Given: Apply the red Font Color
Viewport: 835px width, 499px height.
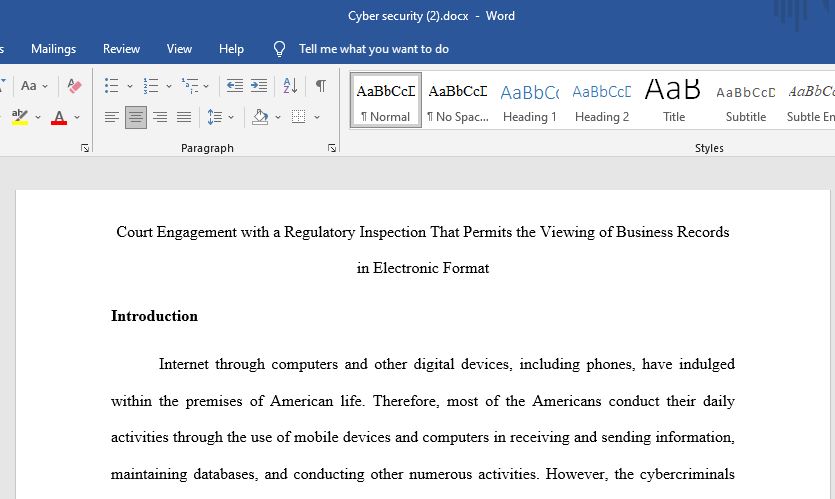Looking at the screenshot, I should (x=59, y=117).
